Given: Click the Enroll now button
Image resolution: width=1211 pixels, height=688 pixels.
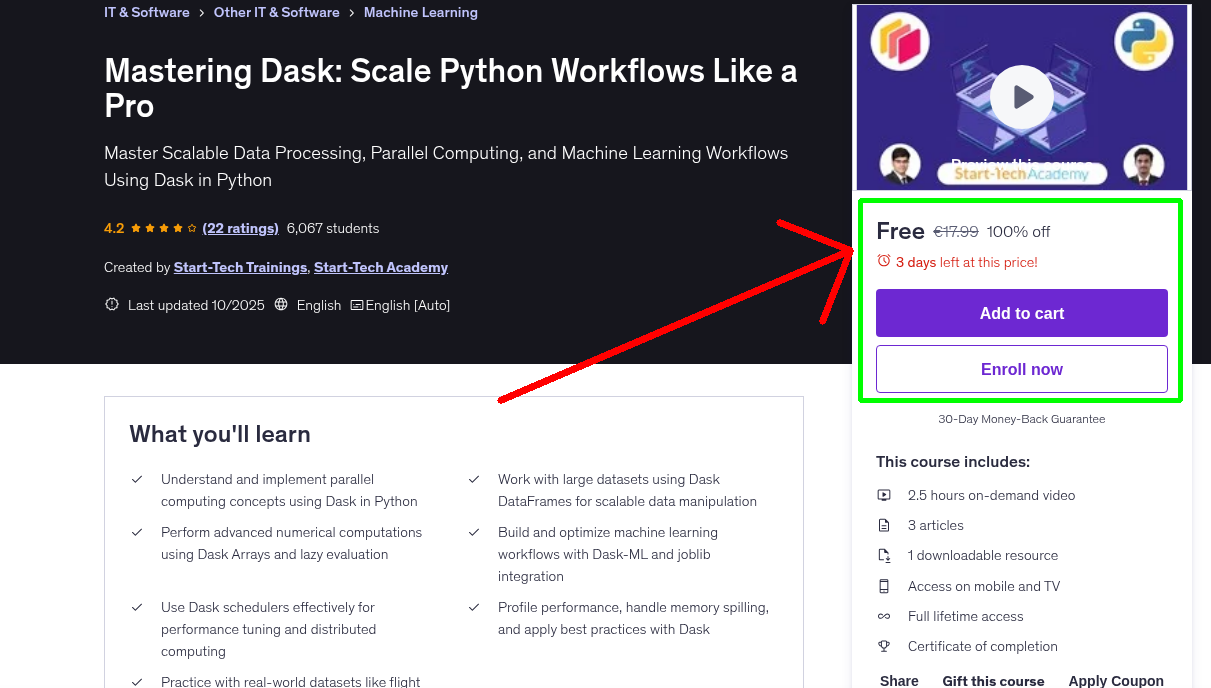Looking at the screenshot, I should (1021, 369).
